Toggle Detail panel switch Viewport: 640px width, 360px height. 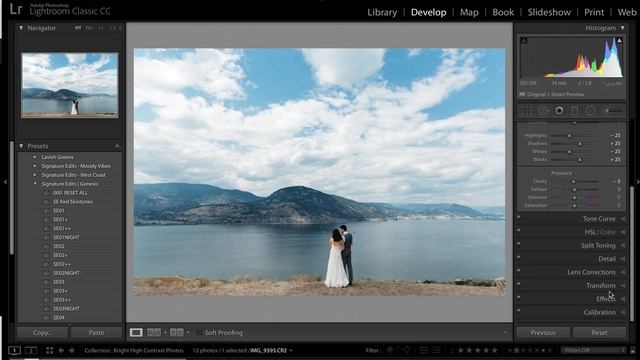(x=518, y=258)
